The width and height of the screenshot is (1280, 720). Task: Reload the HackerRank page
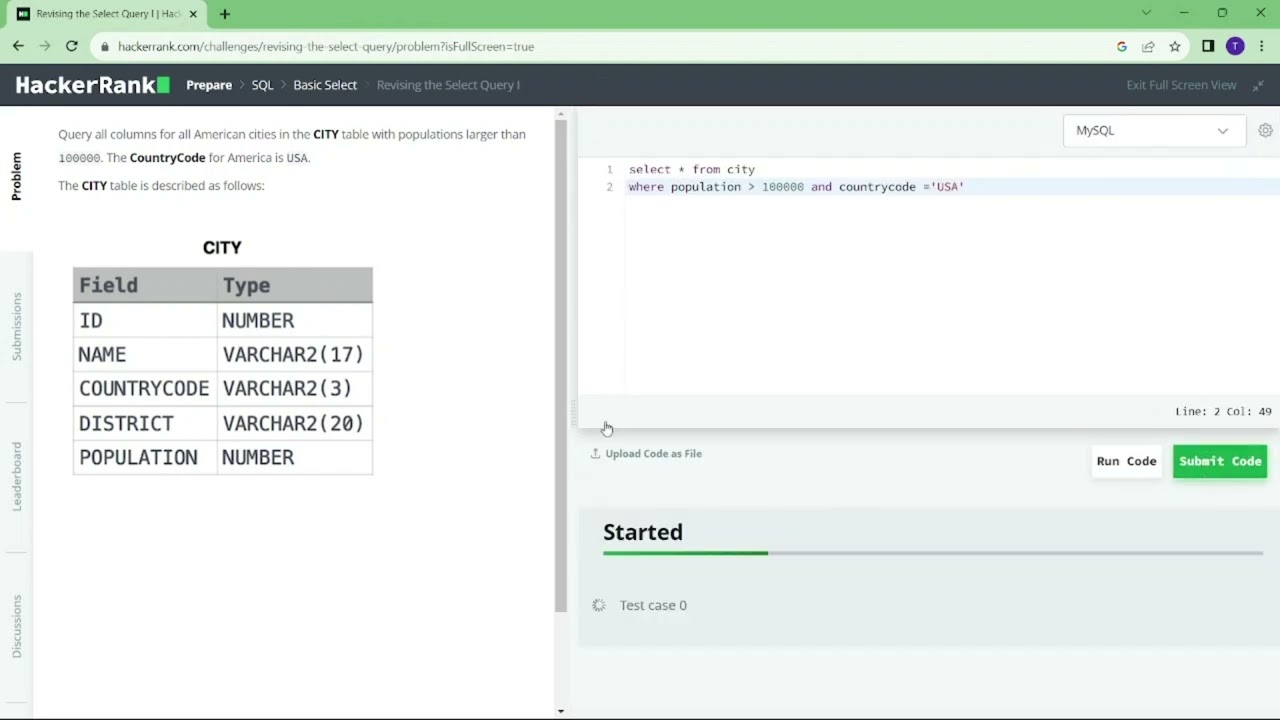[72, 46]
